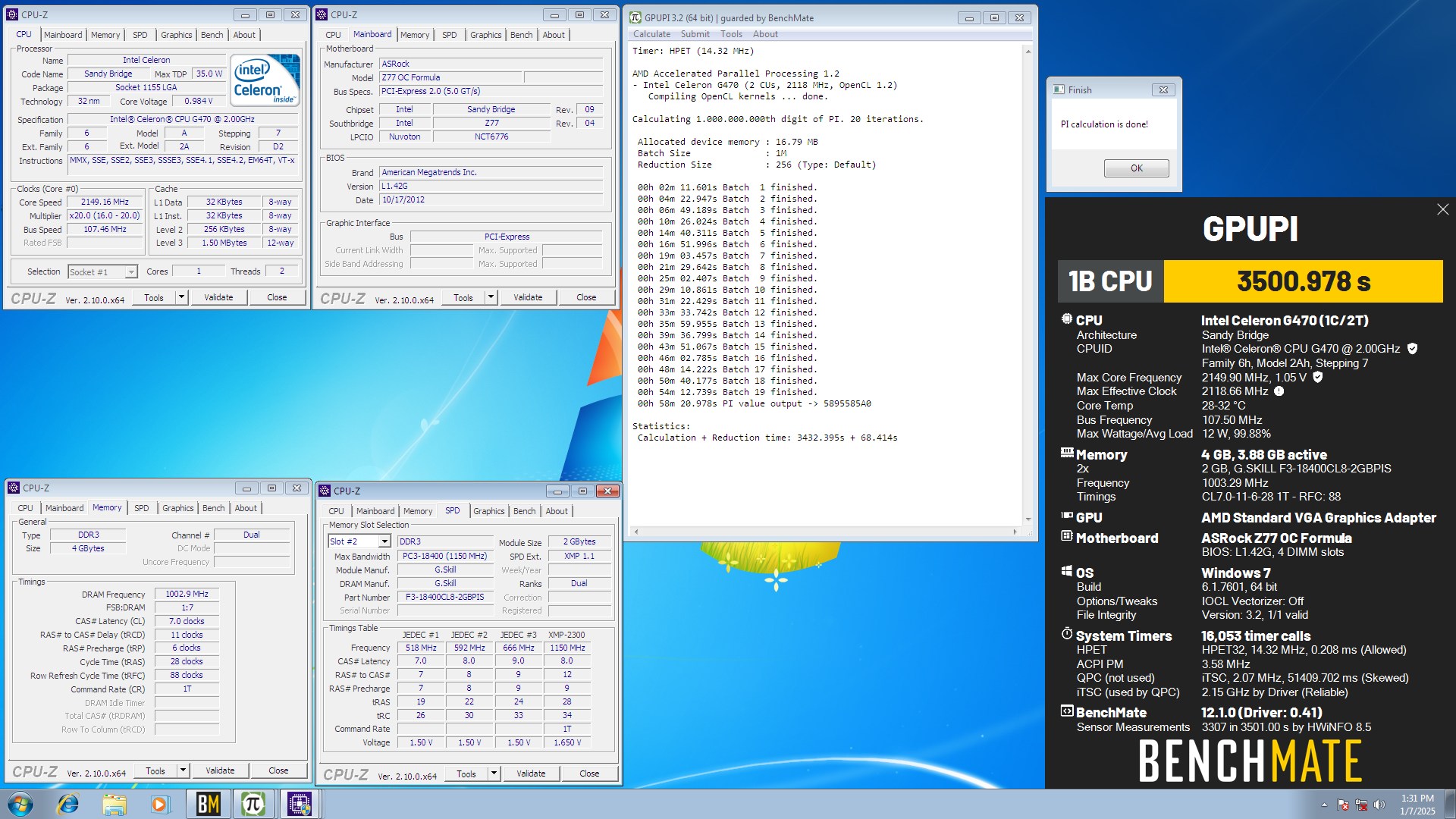Viewport: 1456px width, 819px height.
Task: Click the Model Z77 OC Formula field
Action: (x=450, y=77)
